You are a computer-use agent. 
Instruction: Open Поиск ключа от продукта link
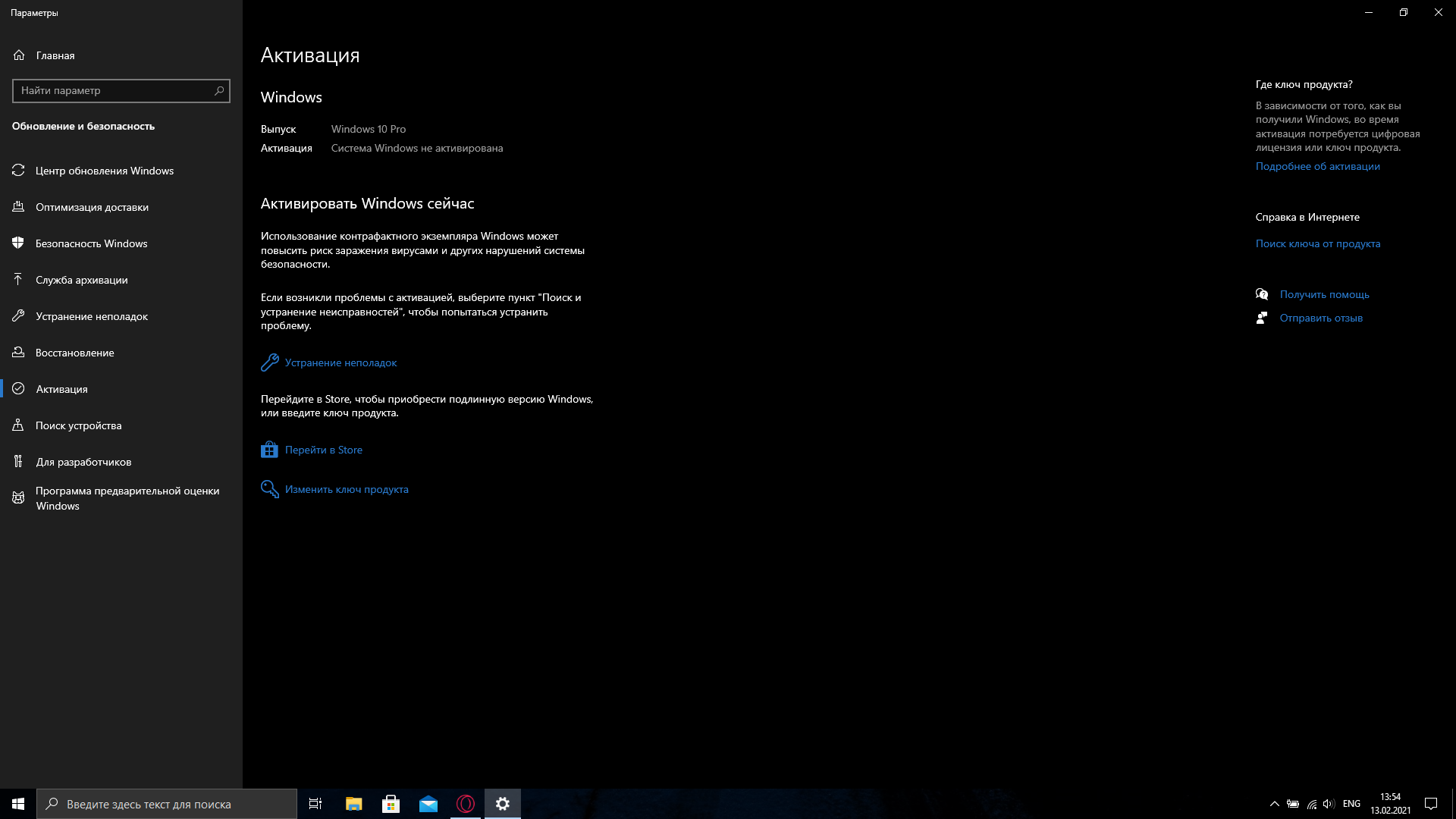pos(1317,243)
